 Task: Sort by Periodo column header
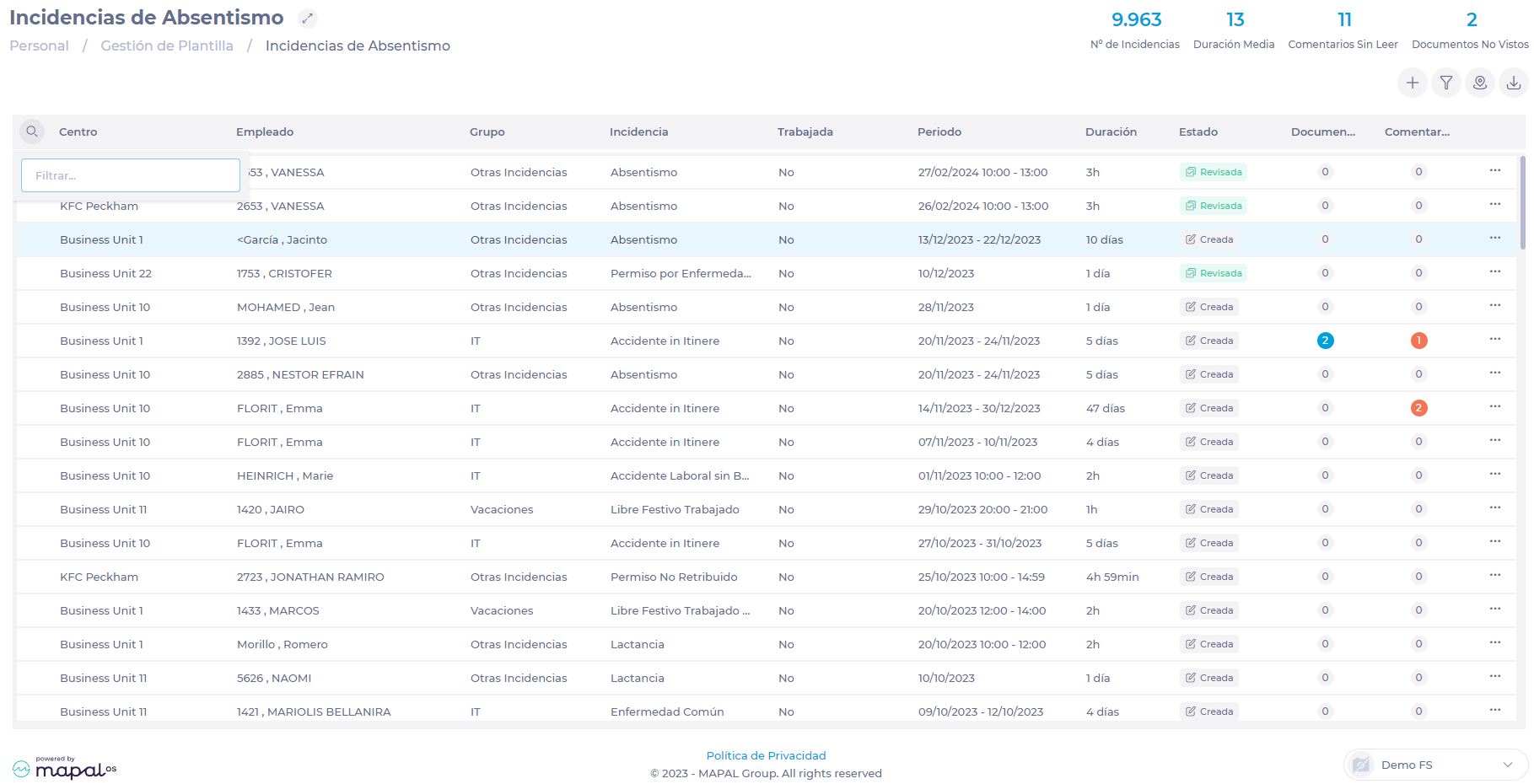tap(939, 132)
